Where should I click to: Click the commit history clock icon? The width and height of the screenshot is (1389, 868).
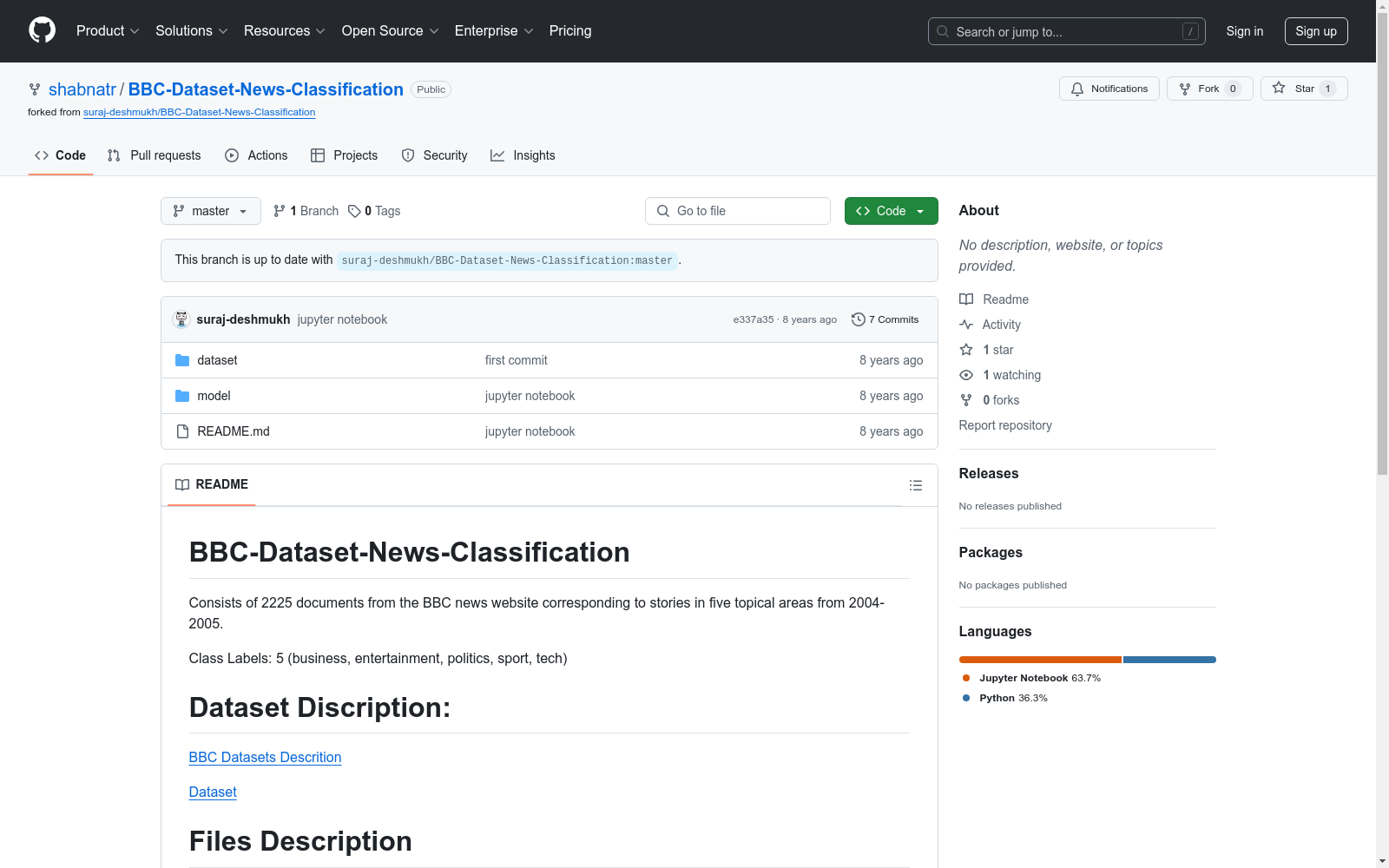[x=859, y=319]
